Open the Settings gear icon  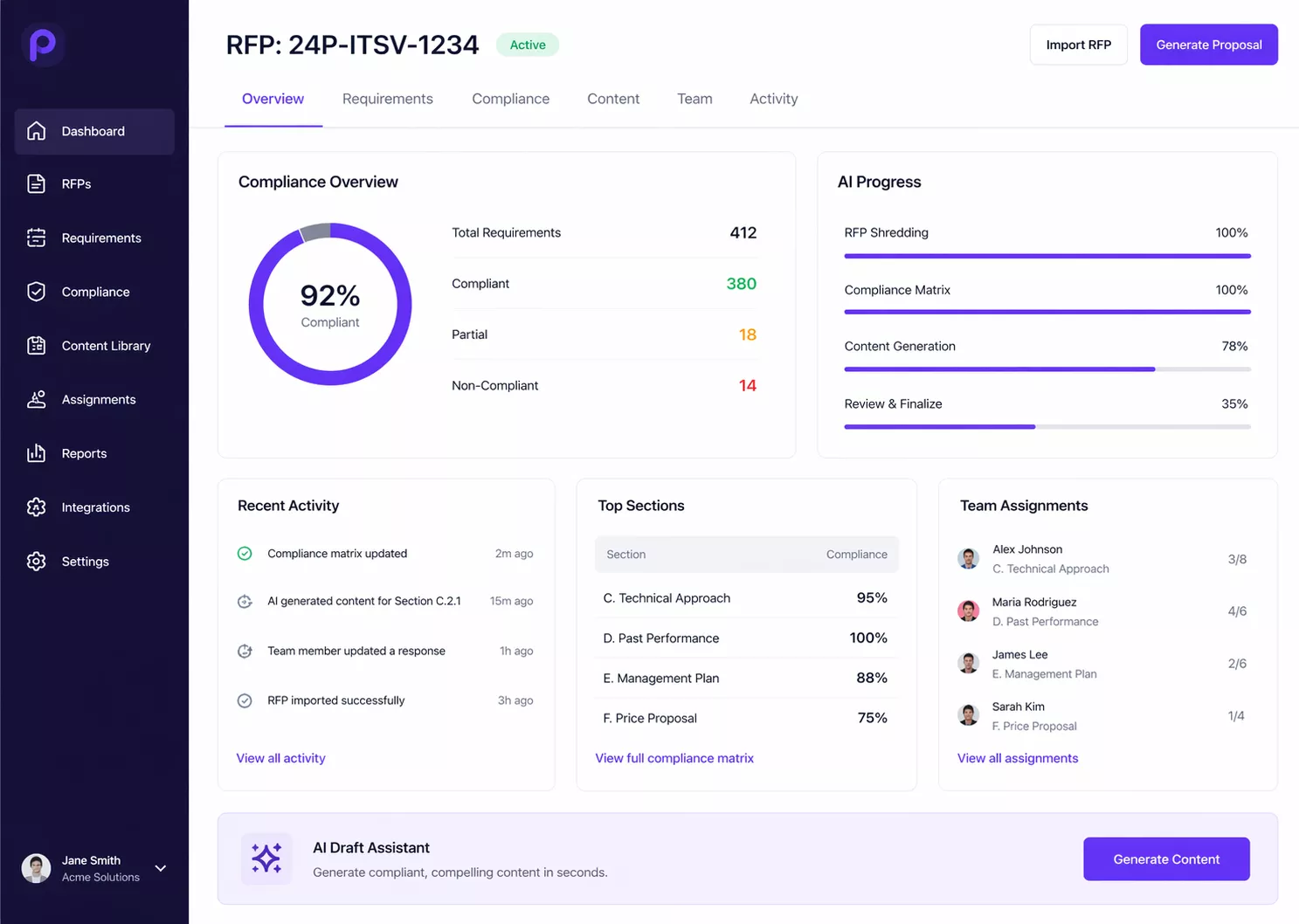tap(36, 562)
